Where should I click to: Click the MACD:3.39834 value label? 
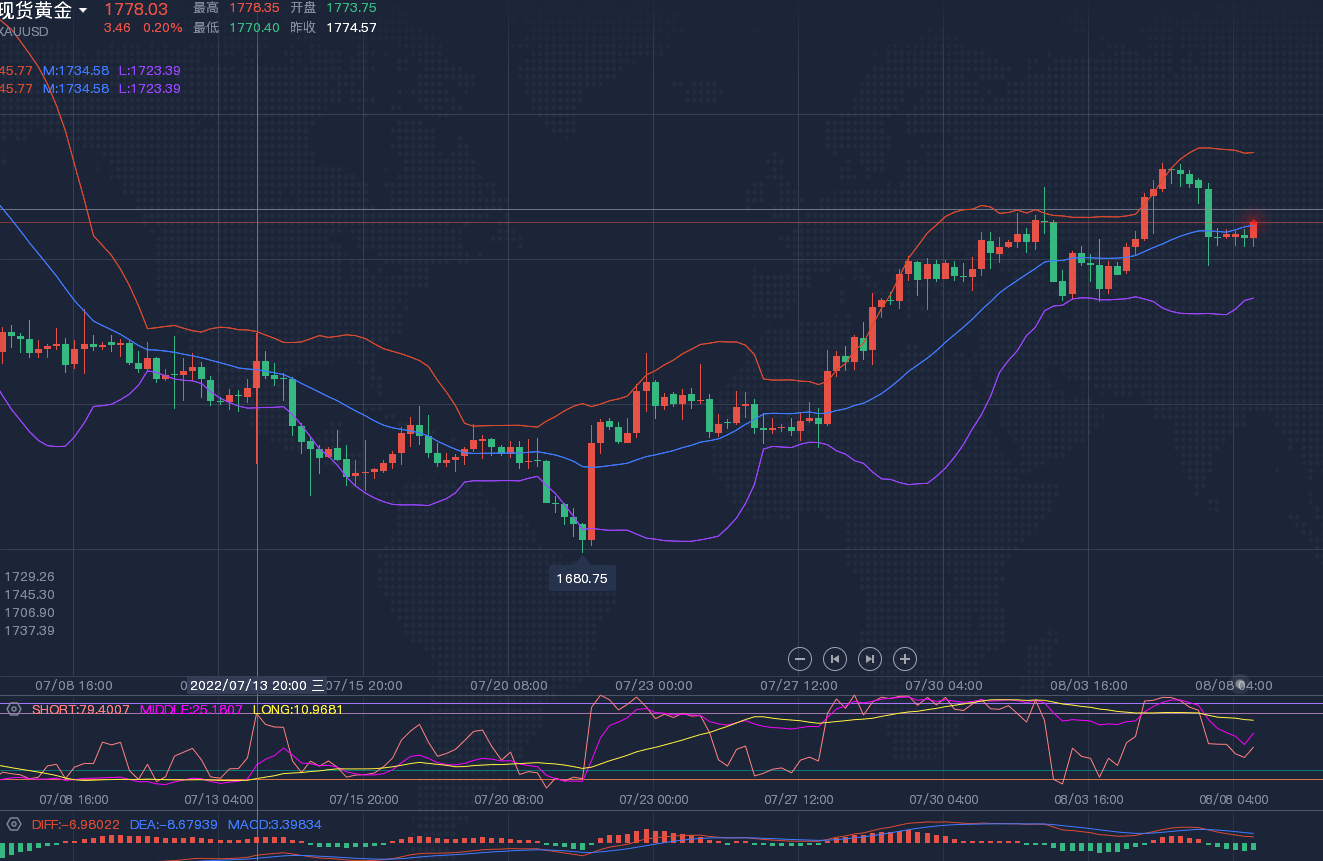click(x=274, y=824)
